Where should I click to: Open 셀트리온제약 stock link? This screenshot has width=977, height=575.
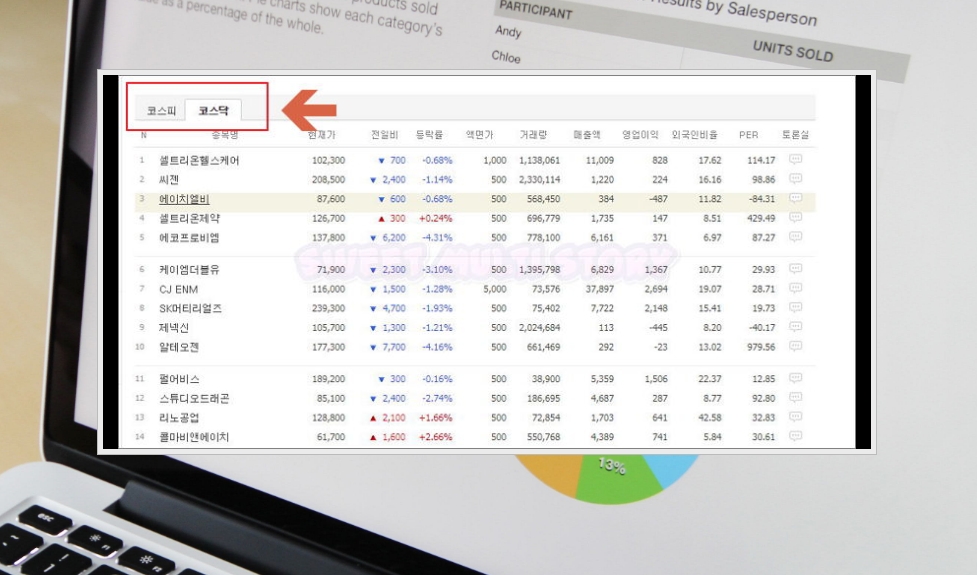coord(189,218)
